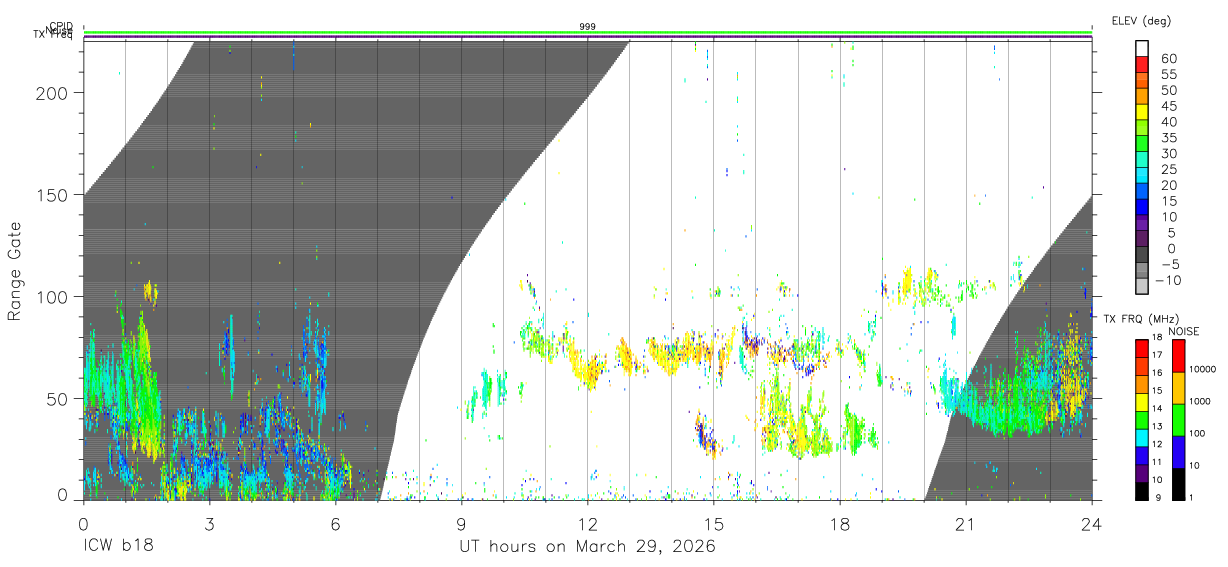
Task: Click the cyan 20–25 degree elevation swatch
Action: click(x=1142, y=175)
